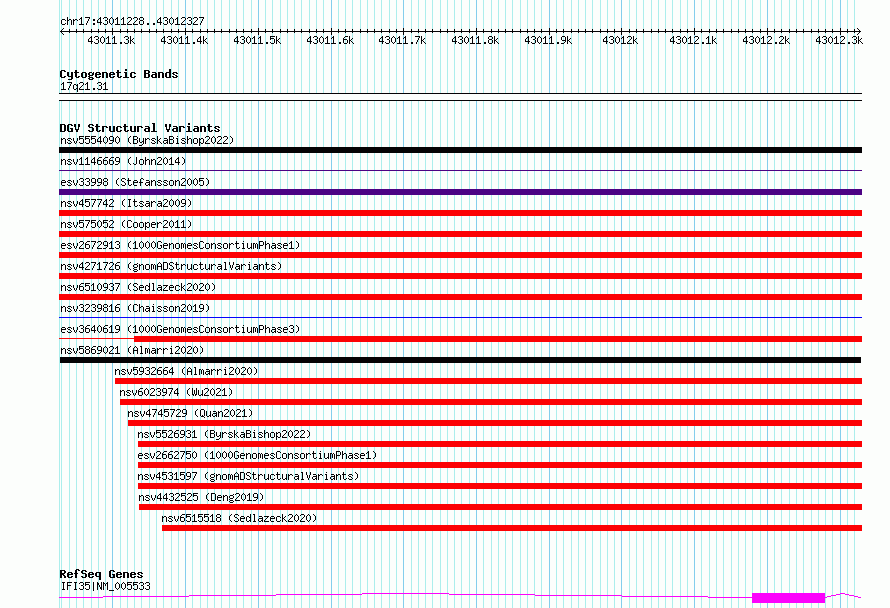890x608 pixels.
Task: Select nsv4432525 (Deng2019) label
Action: point(201,497)
